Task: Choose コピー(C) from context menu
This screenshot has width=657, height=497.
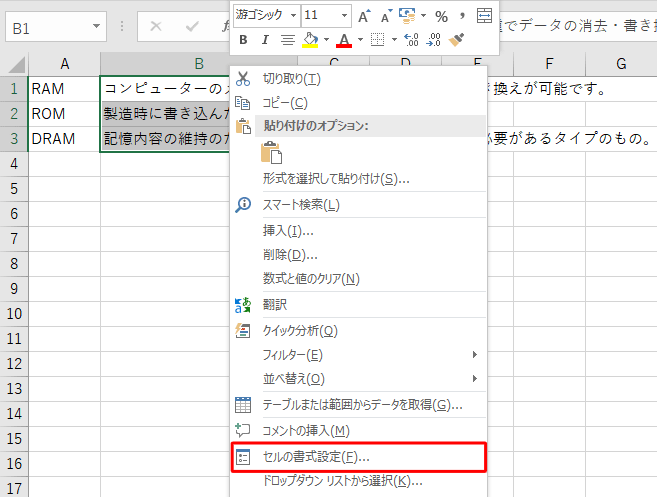Action: [359, 103]
